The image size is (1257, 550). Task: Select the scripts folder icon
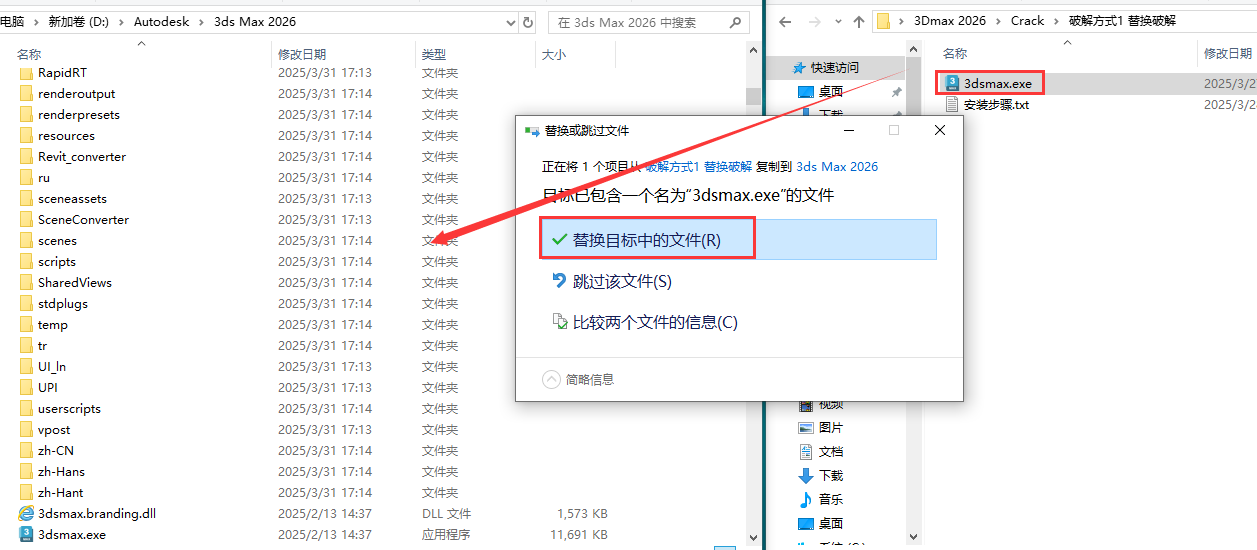tap(26, 261)
